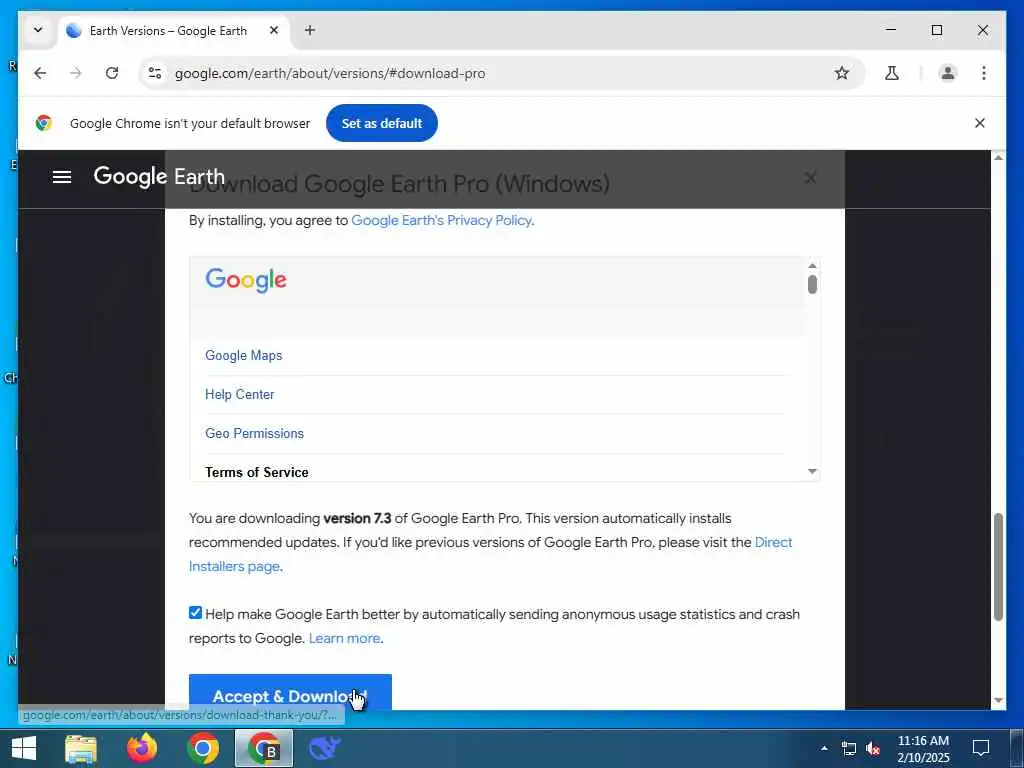
Task: Open the blue whale app in taskbar
Action: coord(325,748)
